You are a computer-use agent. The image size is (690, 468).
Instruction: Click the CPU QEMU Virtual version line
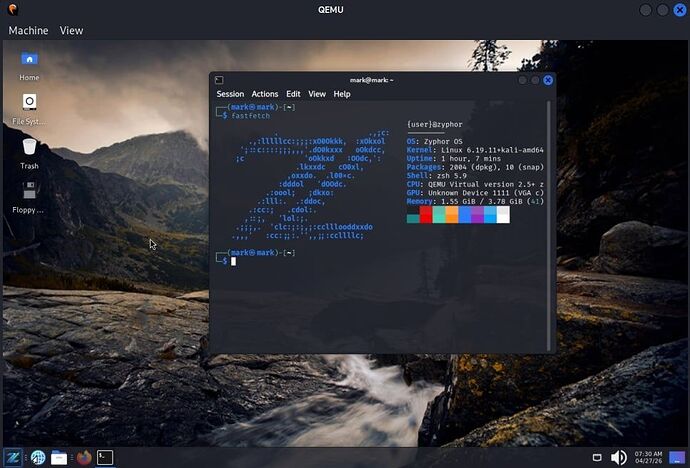(475, 184)
